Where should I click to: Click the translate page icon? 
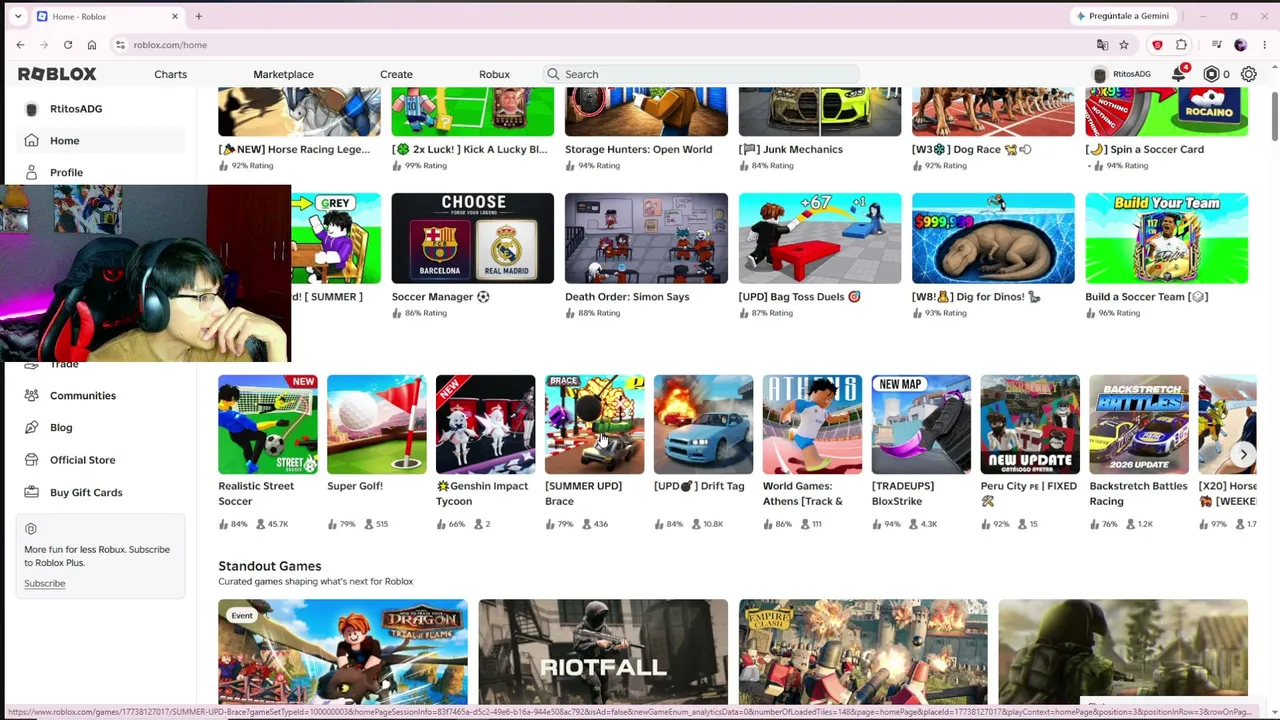[1102, 45]
